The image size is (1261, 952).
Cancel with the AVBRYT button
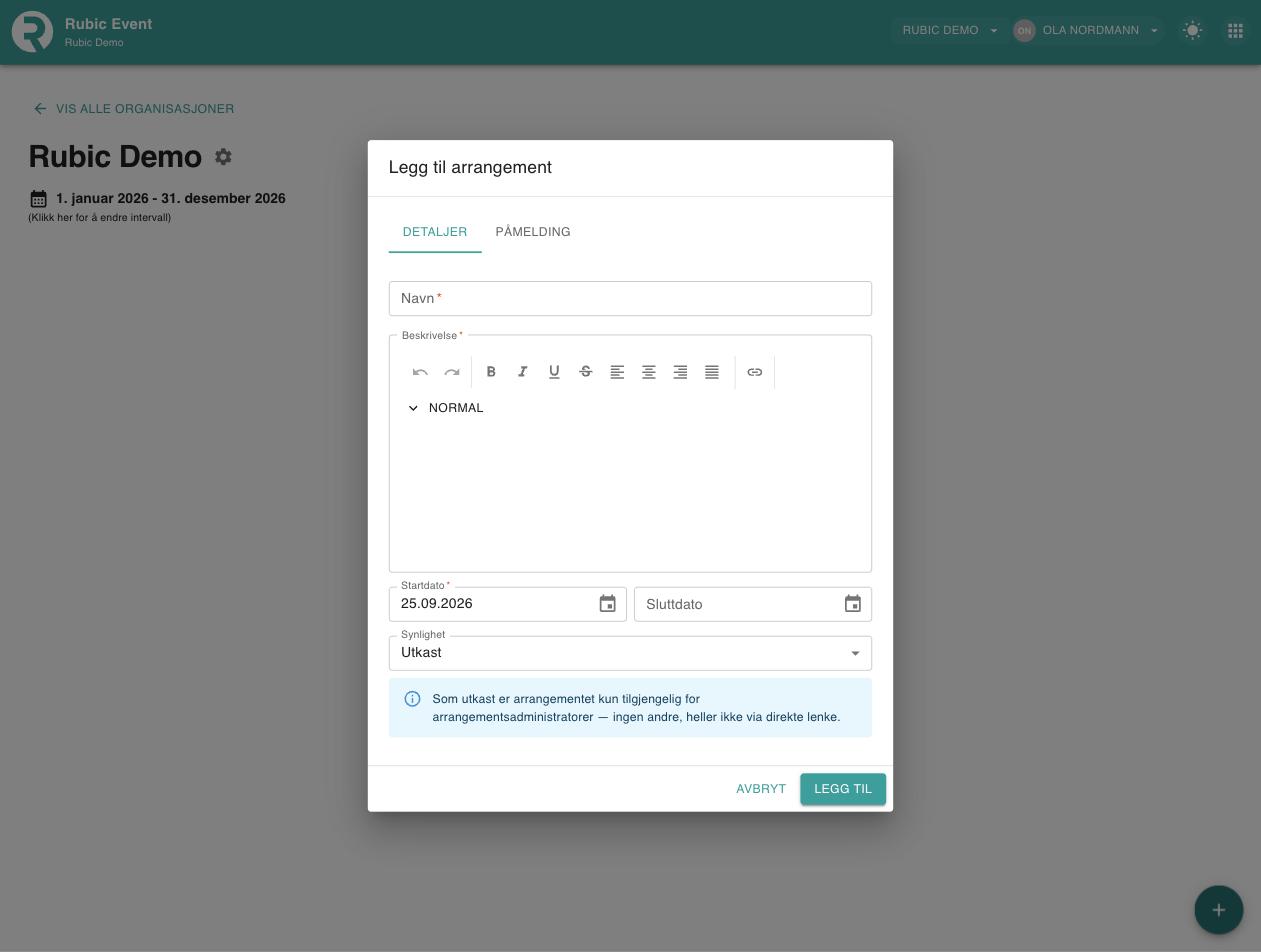point(761,789)
